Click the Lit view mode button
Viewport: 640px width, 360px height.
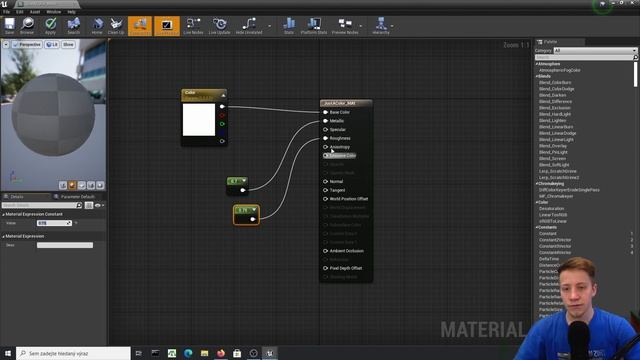[52, 44]
